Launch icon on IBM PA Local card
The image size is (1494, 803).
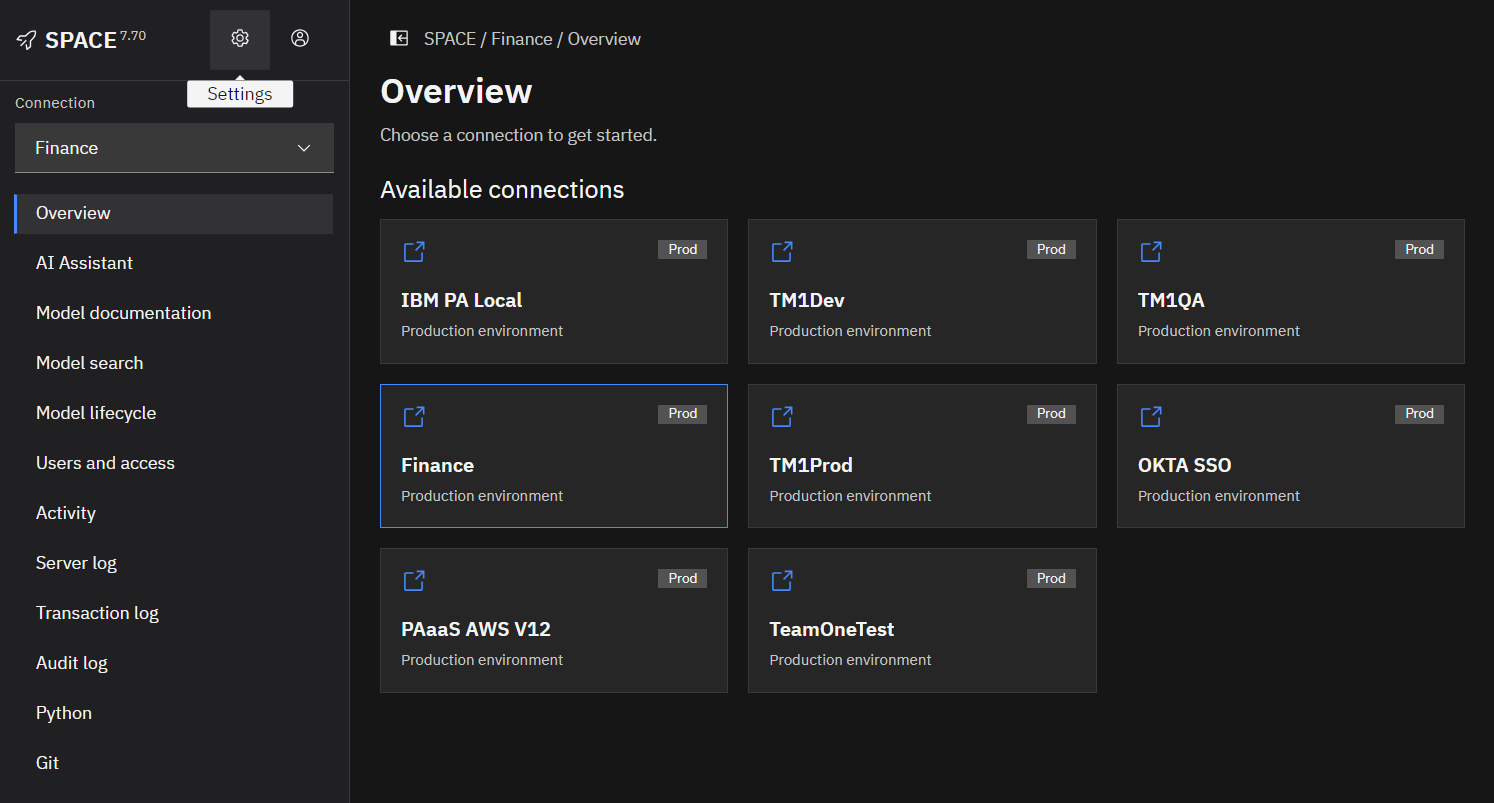[414, 252]
